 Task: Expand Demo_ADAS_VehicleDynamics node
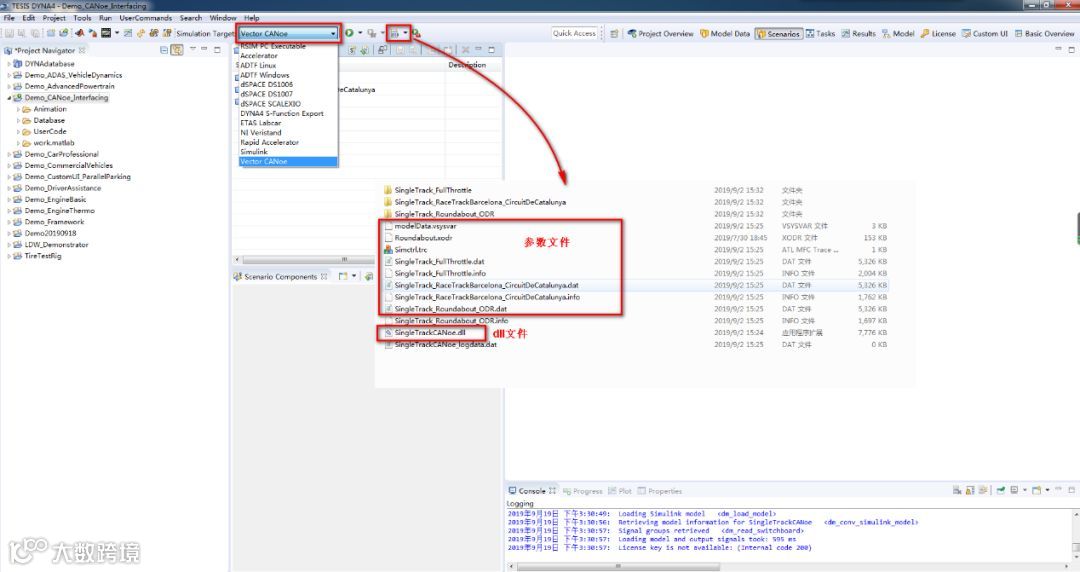[9, 75]
